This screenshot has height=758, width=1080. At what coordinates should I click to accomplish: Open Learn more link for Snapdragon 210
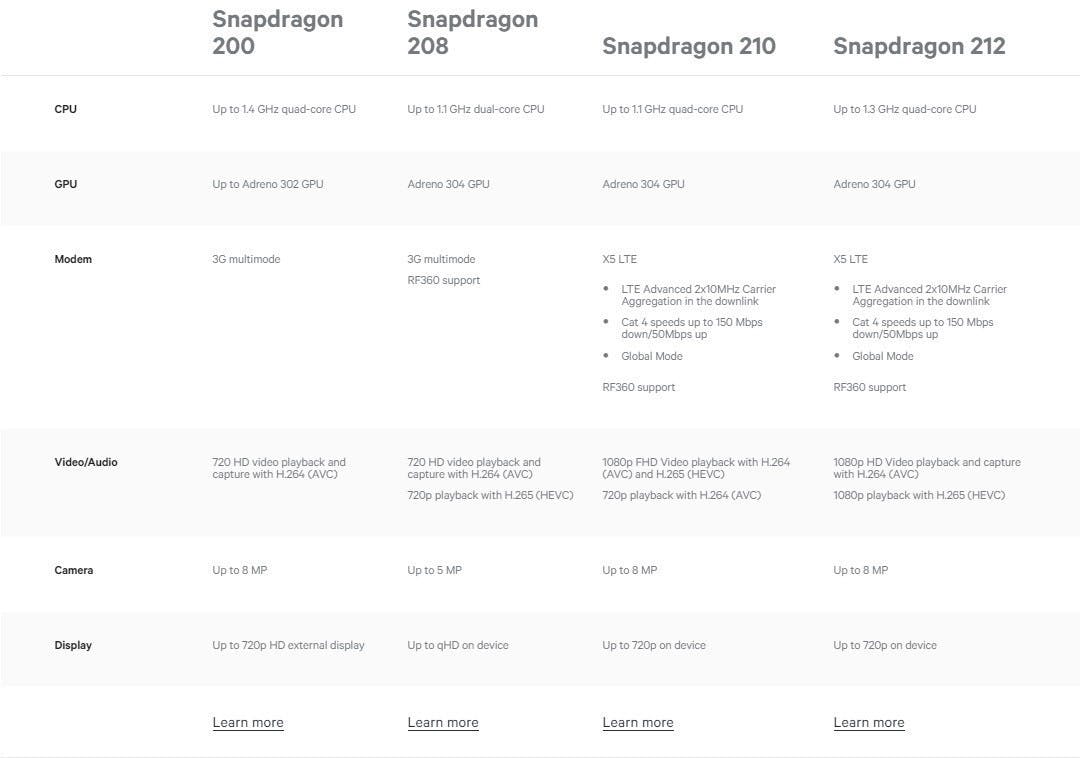[638, 722]
